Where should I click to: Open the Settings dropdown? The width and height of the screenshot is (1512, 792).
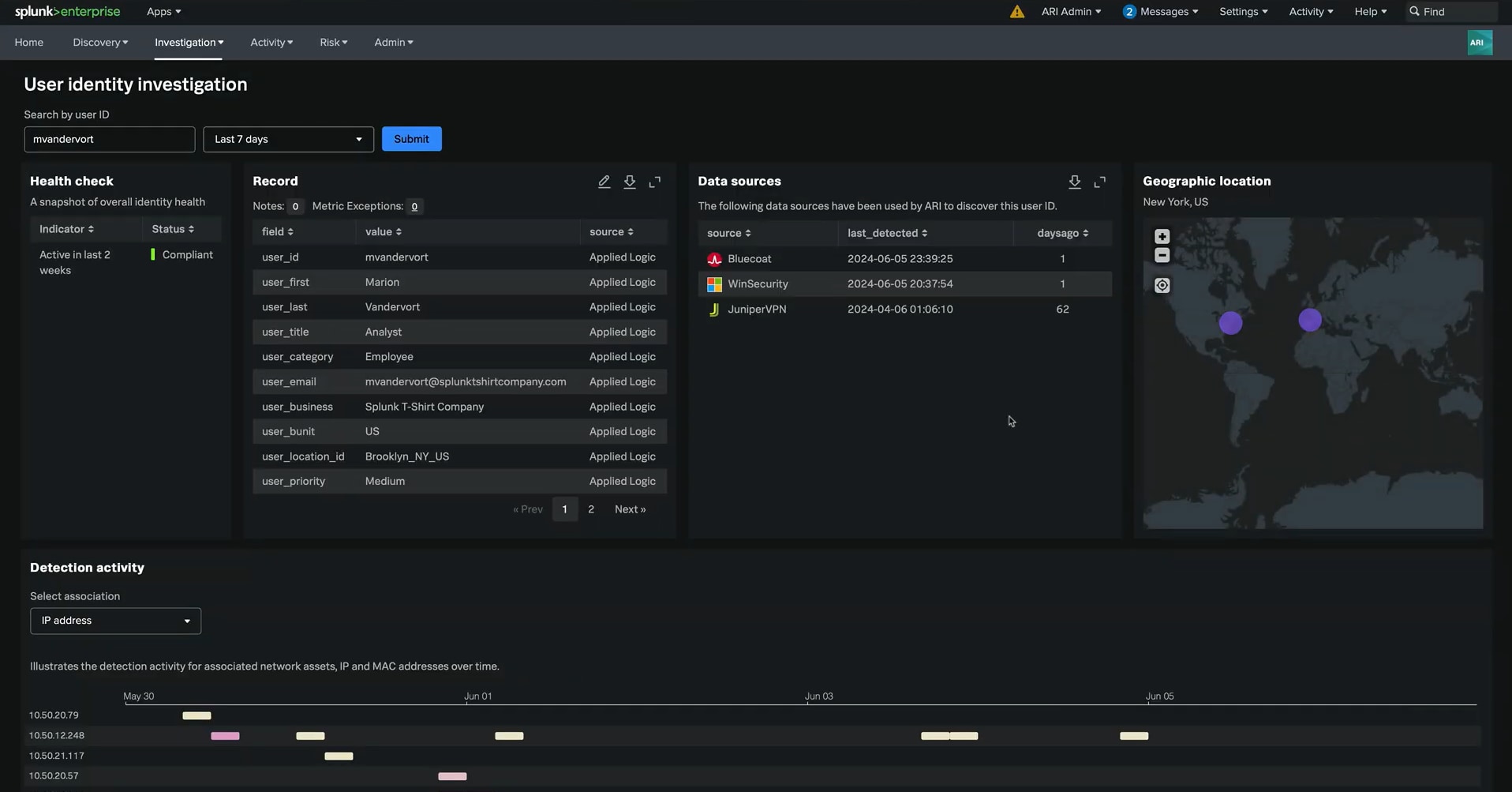pos(1243,12)
